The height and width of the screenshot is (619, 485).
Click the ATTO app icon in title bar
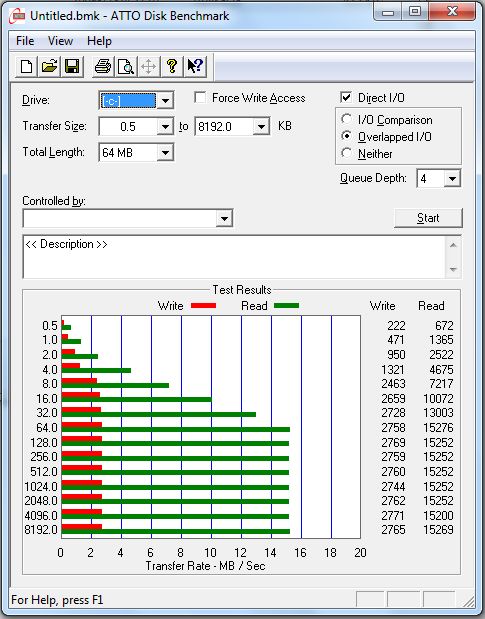coord(18,16)
